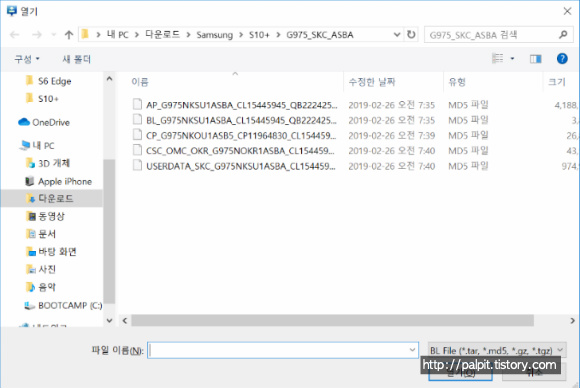Click CP file's document icon
Viewport: 580px width, 388px height.
(x=137, y=135)
